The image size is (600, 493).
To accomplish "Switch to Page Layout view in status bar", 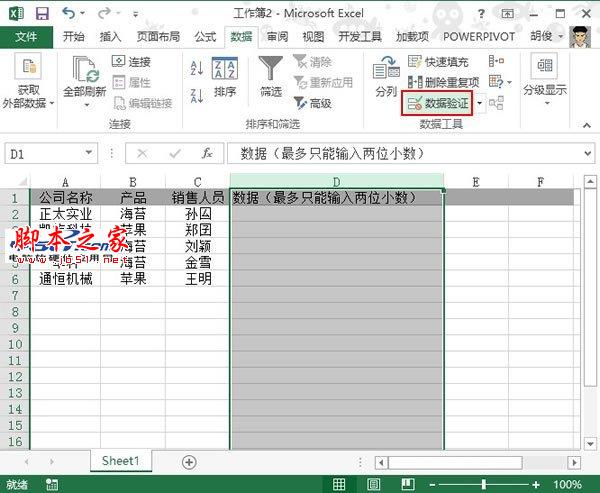I will tap(373, 484).
